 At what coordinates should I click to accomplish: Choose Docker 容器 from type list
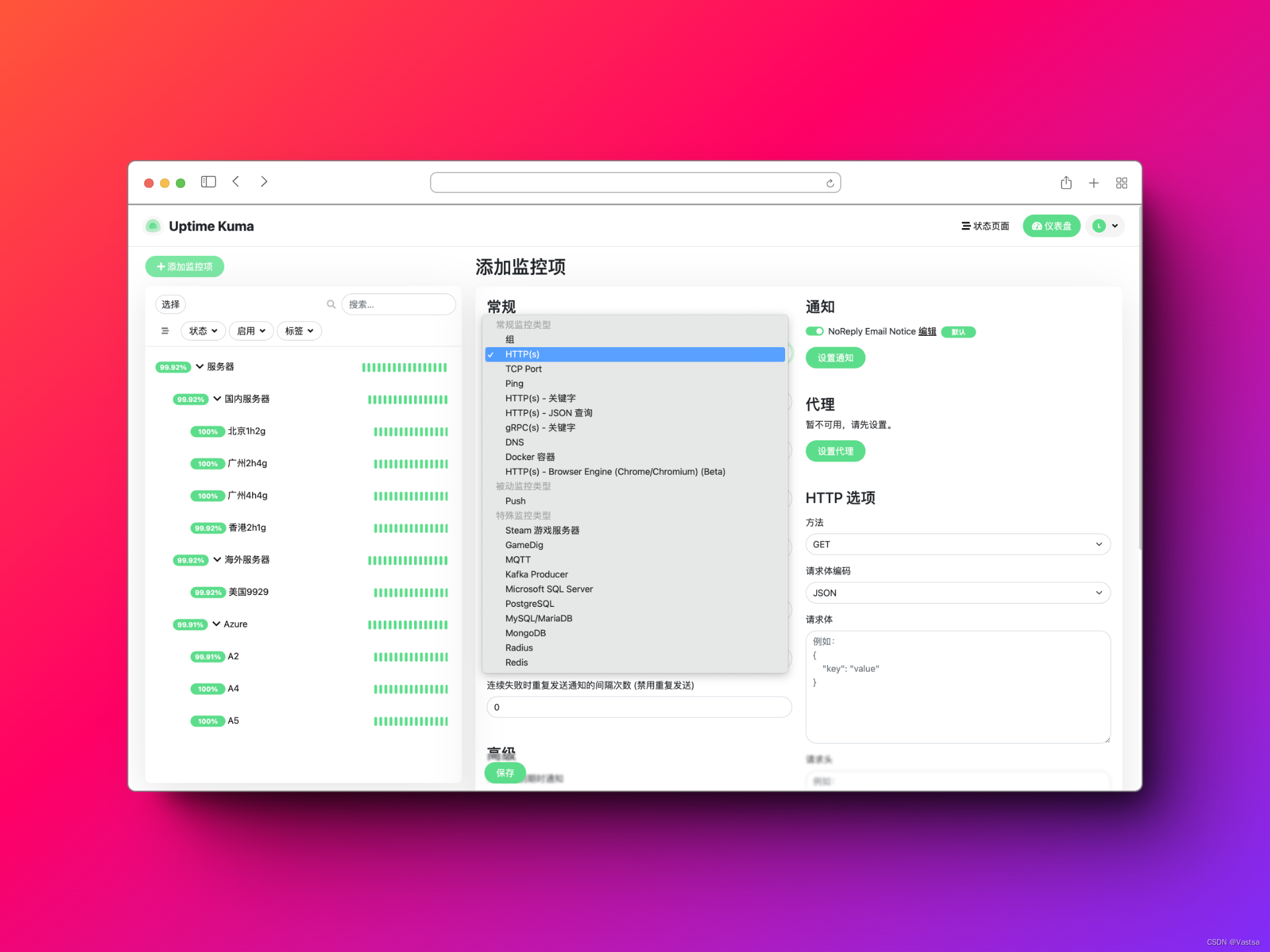pyautogui.click(x=530, y=457)
